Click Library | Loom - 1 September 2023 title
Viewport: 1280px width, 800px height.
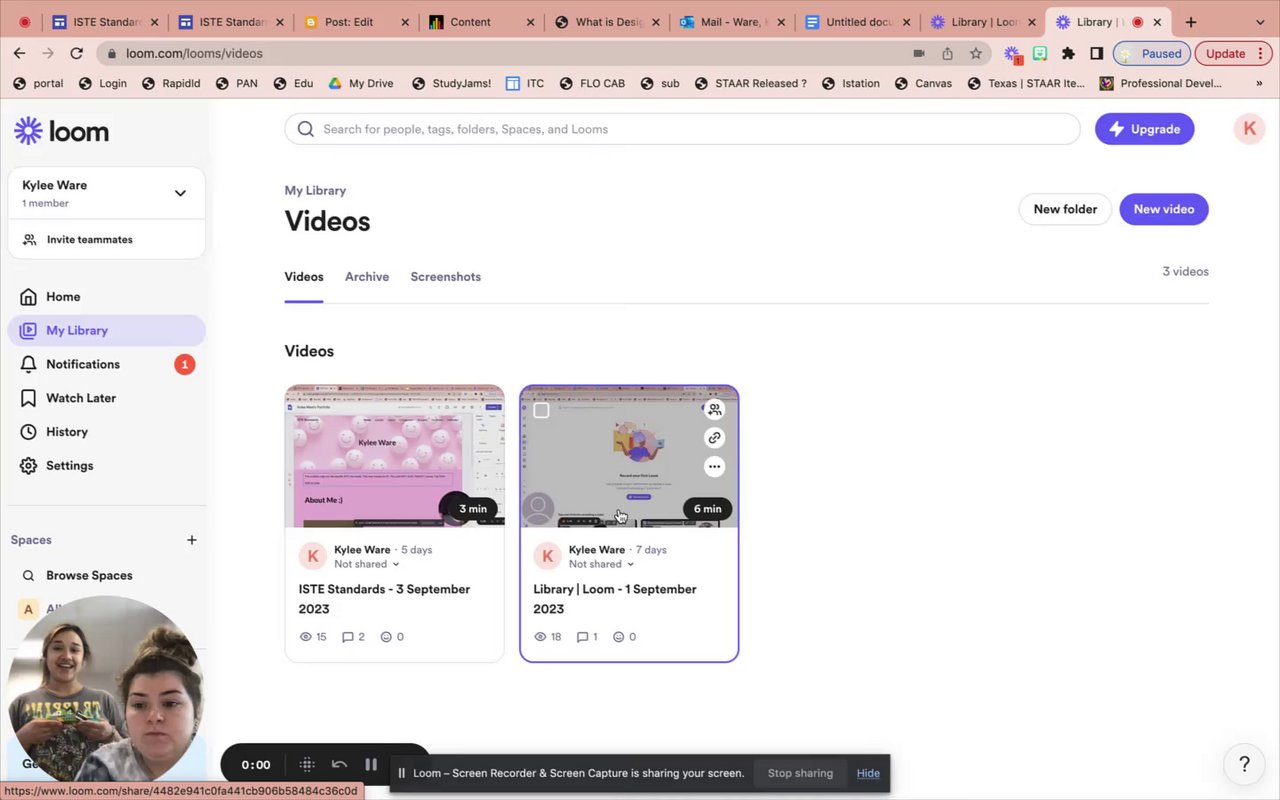pos(615,599)
